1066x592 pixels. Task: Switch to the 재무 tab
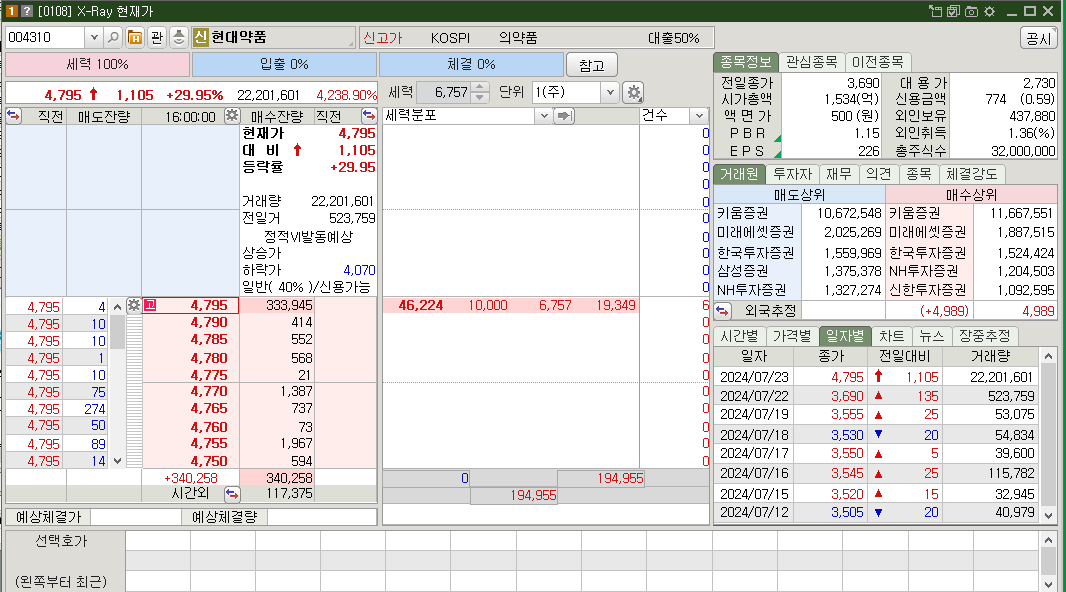(838, 174)
